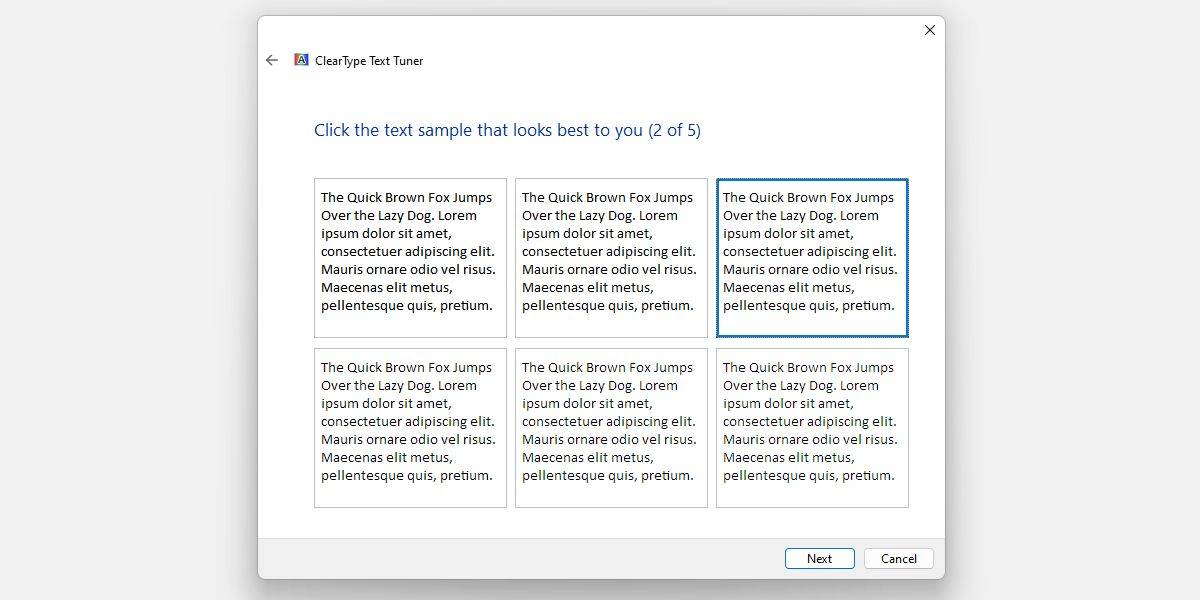Click "Maecenas elit metus" line in top-middle sample

point(588,288)
